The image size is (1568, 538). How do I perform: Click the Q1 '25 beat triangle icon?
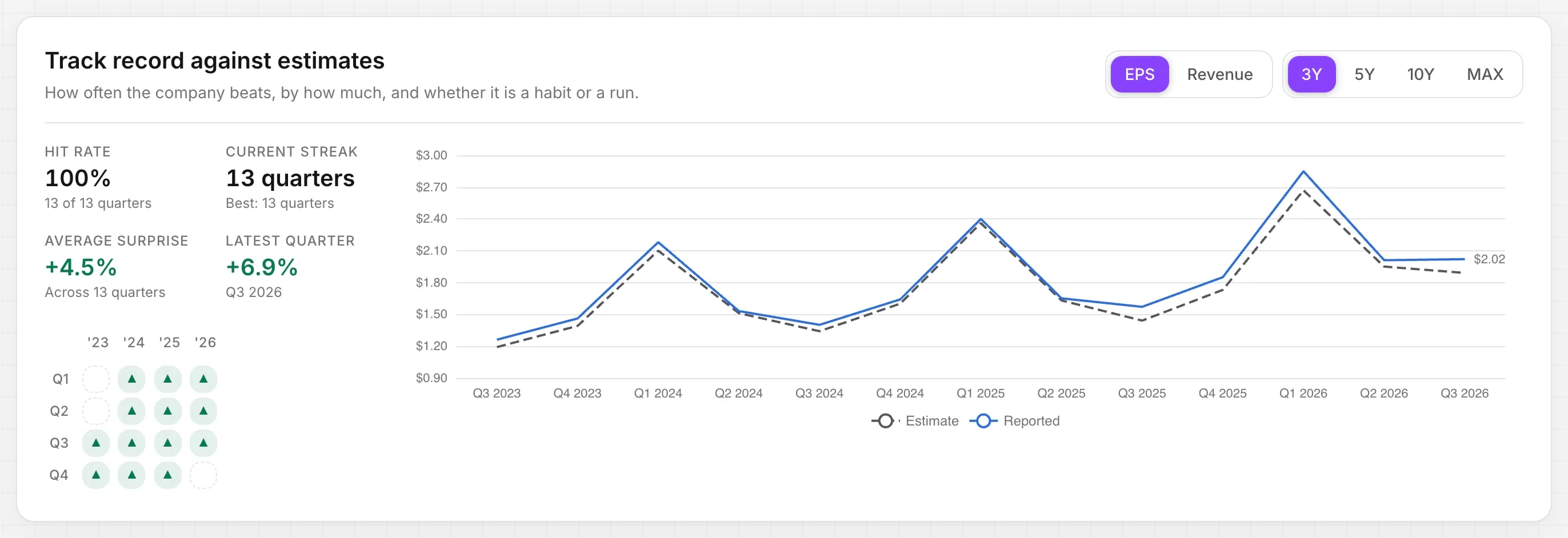pyautogui.click(x=167, y=379)
